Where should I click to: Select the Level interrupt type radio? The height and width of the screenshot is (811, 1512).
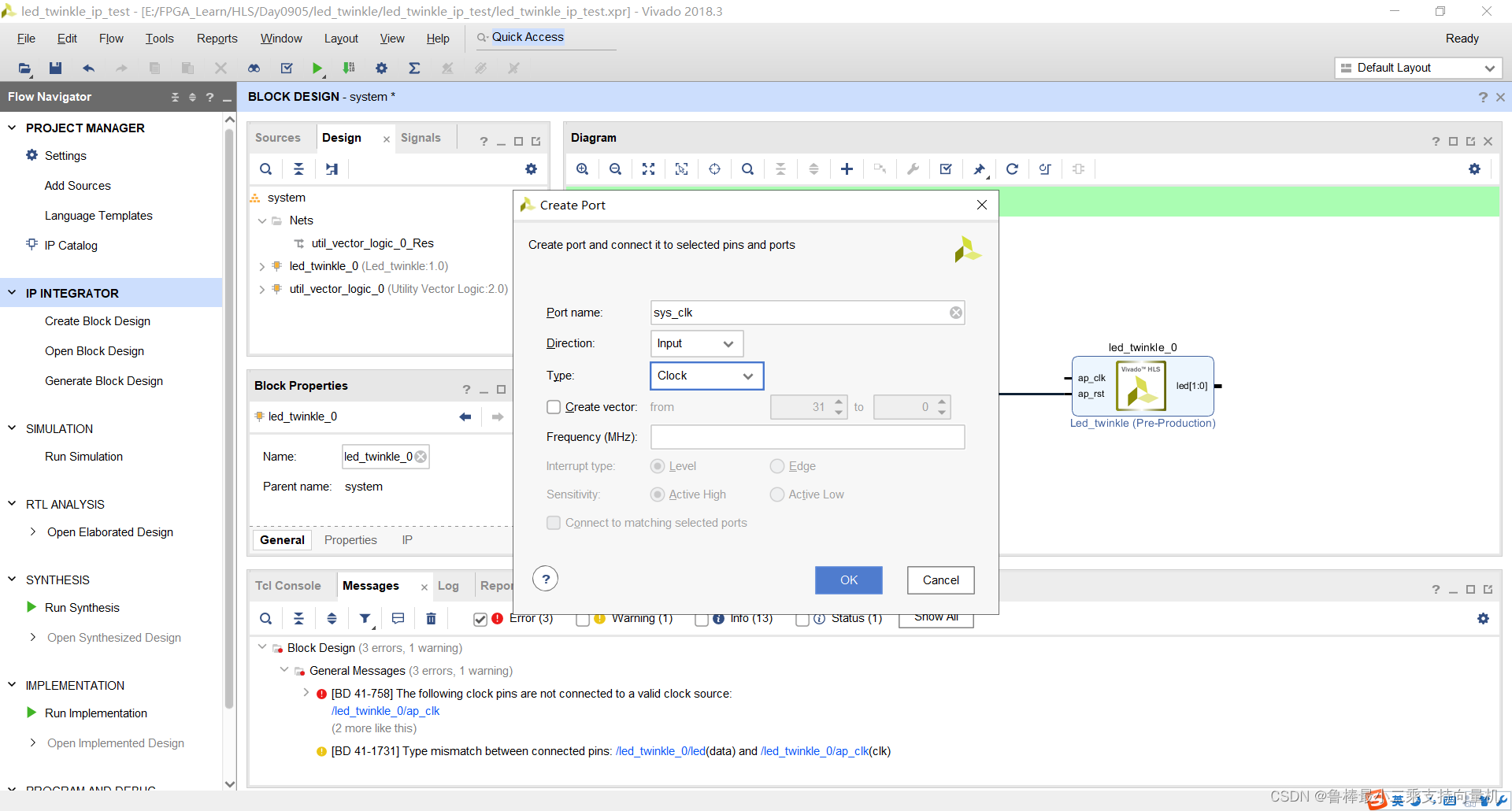point(658,466)
